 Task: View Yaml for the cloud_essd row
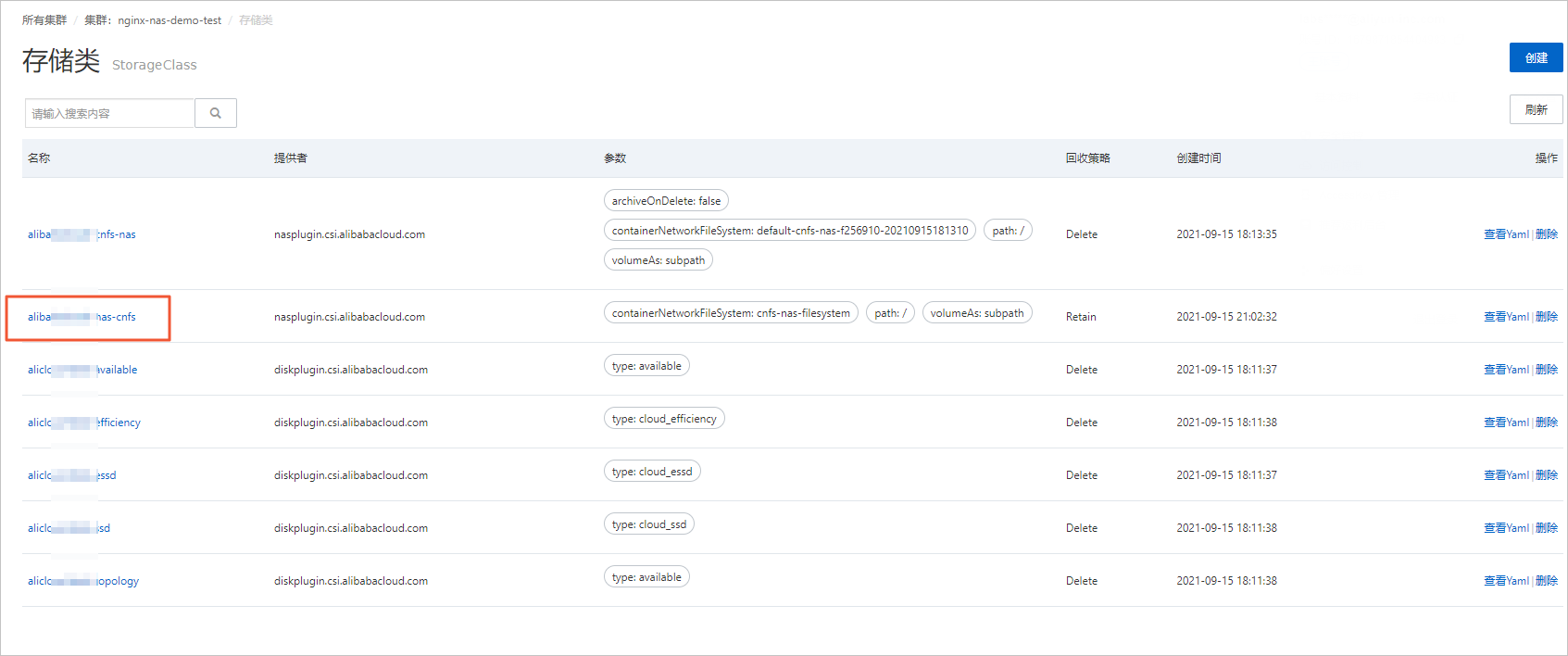click(1506, 475)
